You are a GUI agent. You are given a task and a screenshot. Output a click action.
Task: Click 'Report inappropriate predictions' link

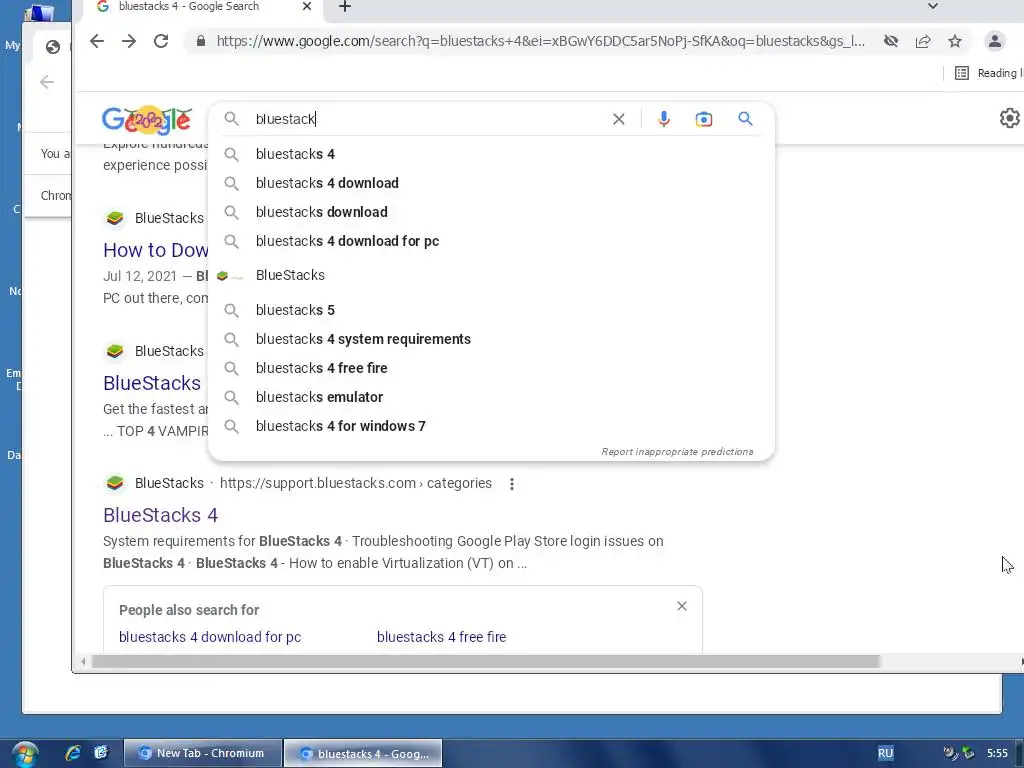[677, 452]
